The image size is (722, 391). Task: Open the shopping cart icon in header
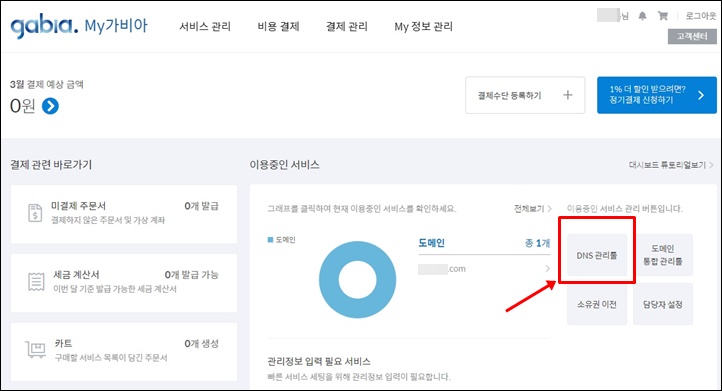663,16
